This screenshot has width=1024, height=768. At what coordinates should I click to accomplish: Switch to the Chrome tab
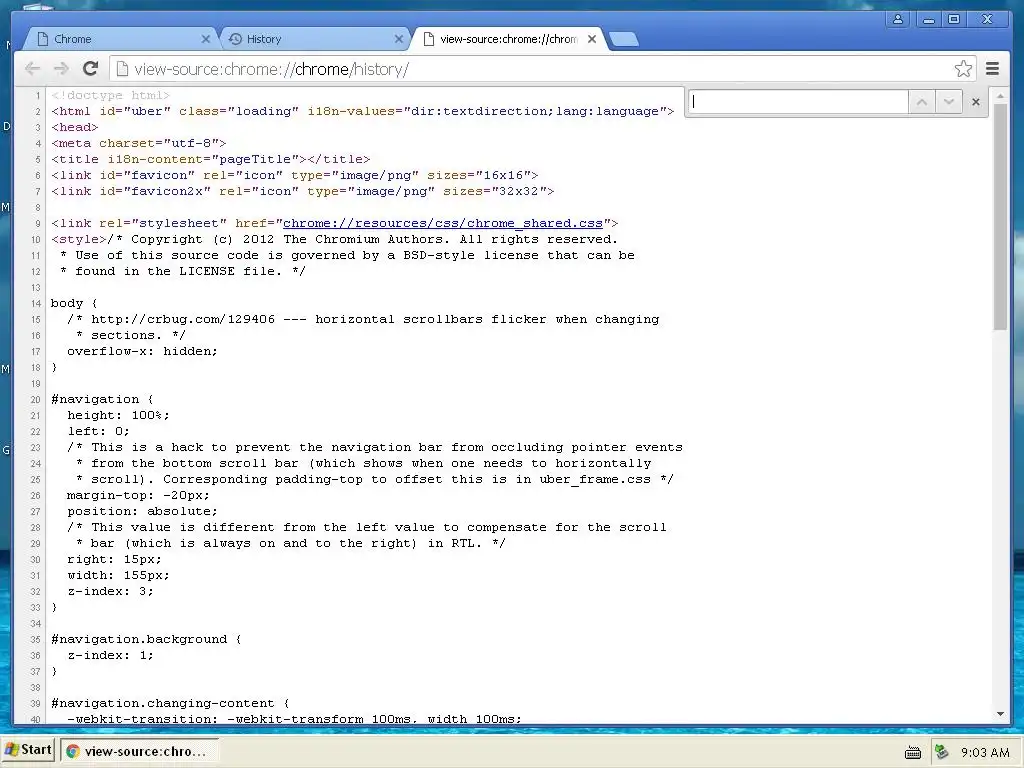pos(121,39)
